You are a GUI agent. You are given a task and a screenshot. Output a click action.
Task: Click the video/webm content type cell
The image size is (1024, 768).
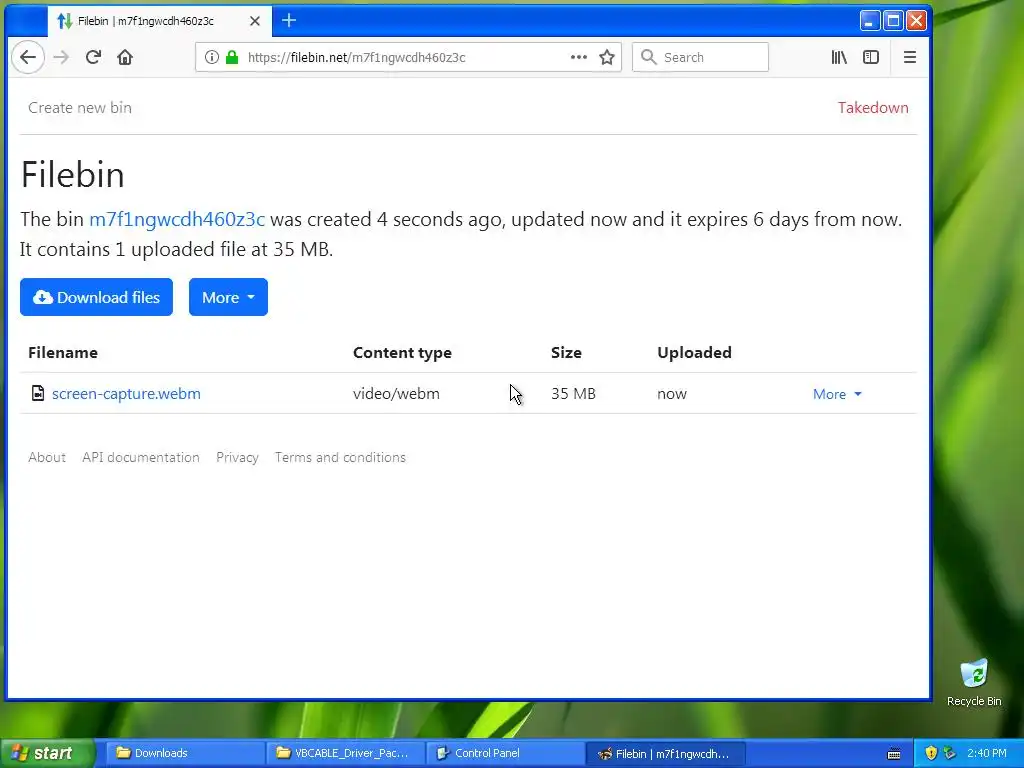click(x=396, y=394)
